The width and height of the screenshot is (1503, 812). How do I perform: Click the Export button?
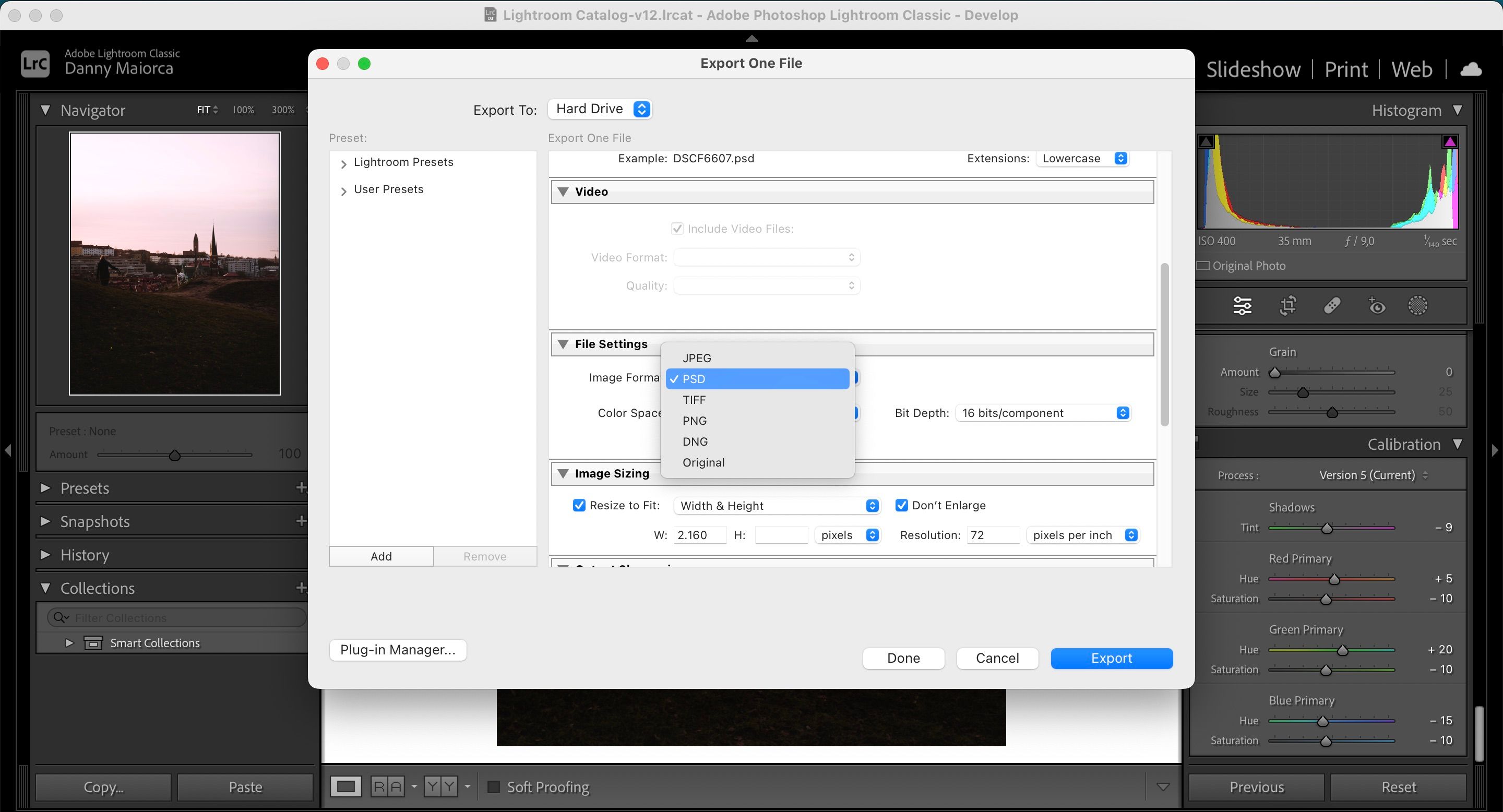point(1111,658)
